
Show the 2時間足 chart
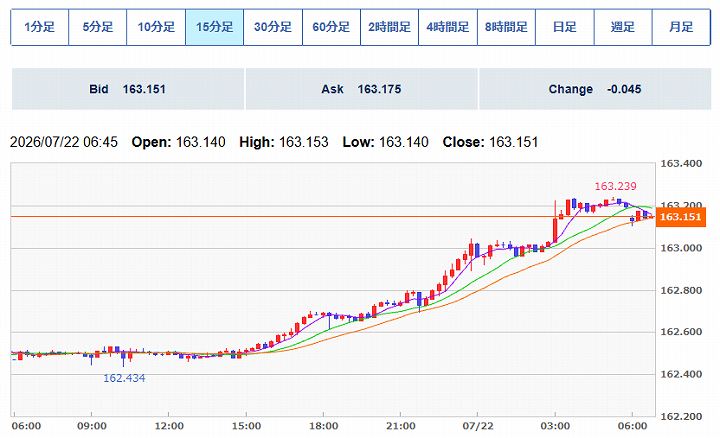coord(389,27)
